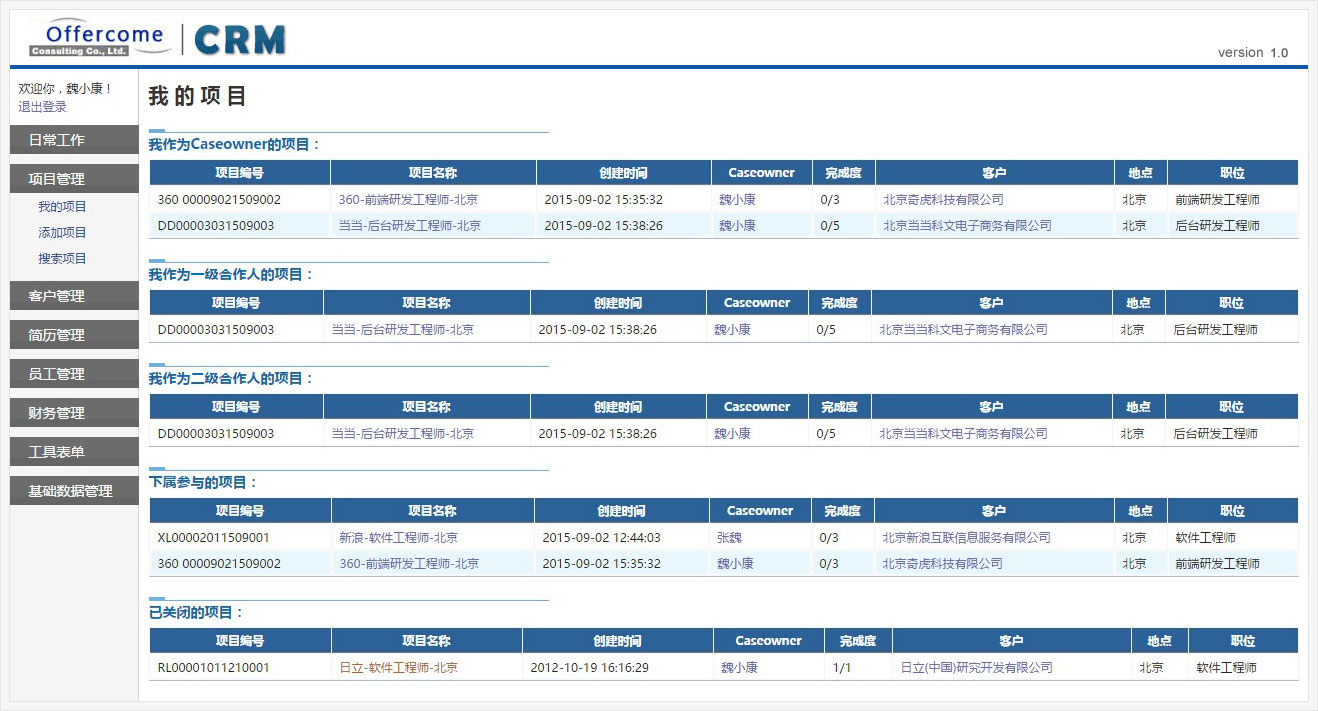Open 360-前端研发工程师-北京 in 下属参与的项目
1318x711 pixels.
click(409, 564)
